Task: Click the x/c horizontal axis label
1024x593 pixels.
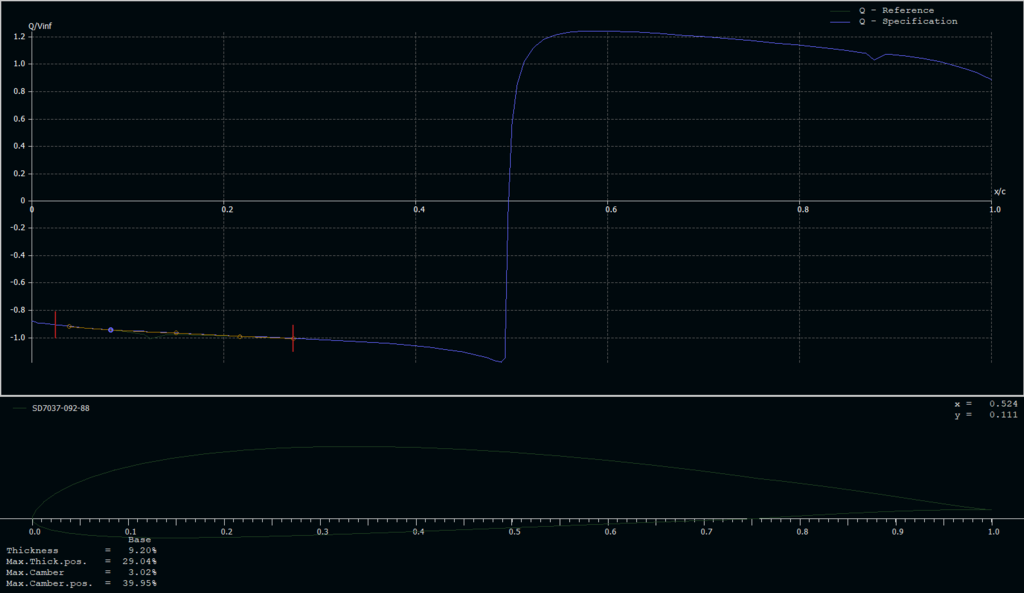Action: [x=999, y=191]
